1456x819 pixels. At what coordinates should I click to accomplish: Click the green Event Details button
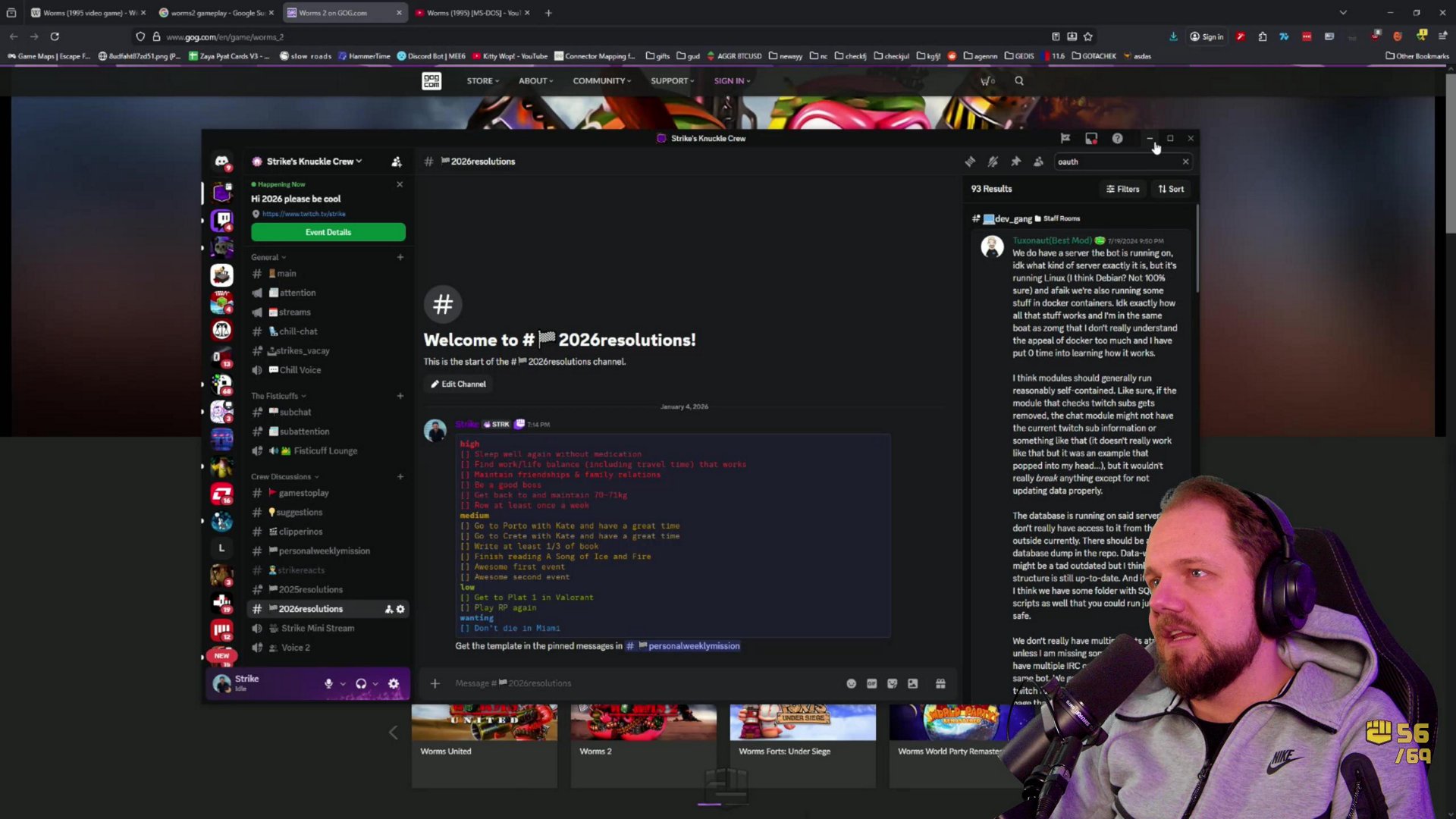tap(328, 232)
